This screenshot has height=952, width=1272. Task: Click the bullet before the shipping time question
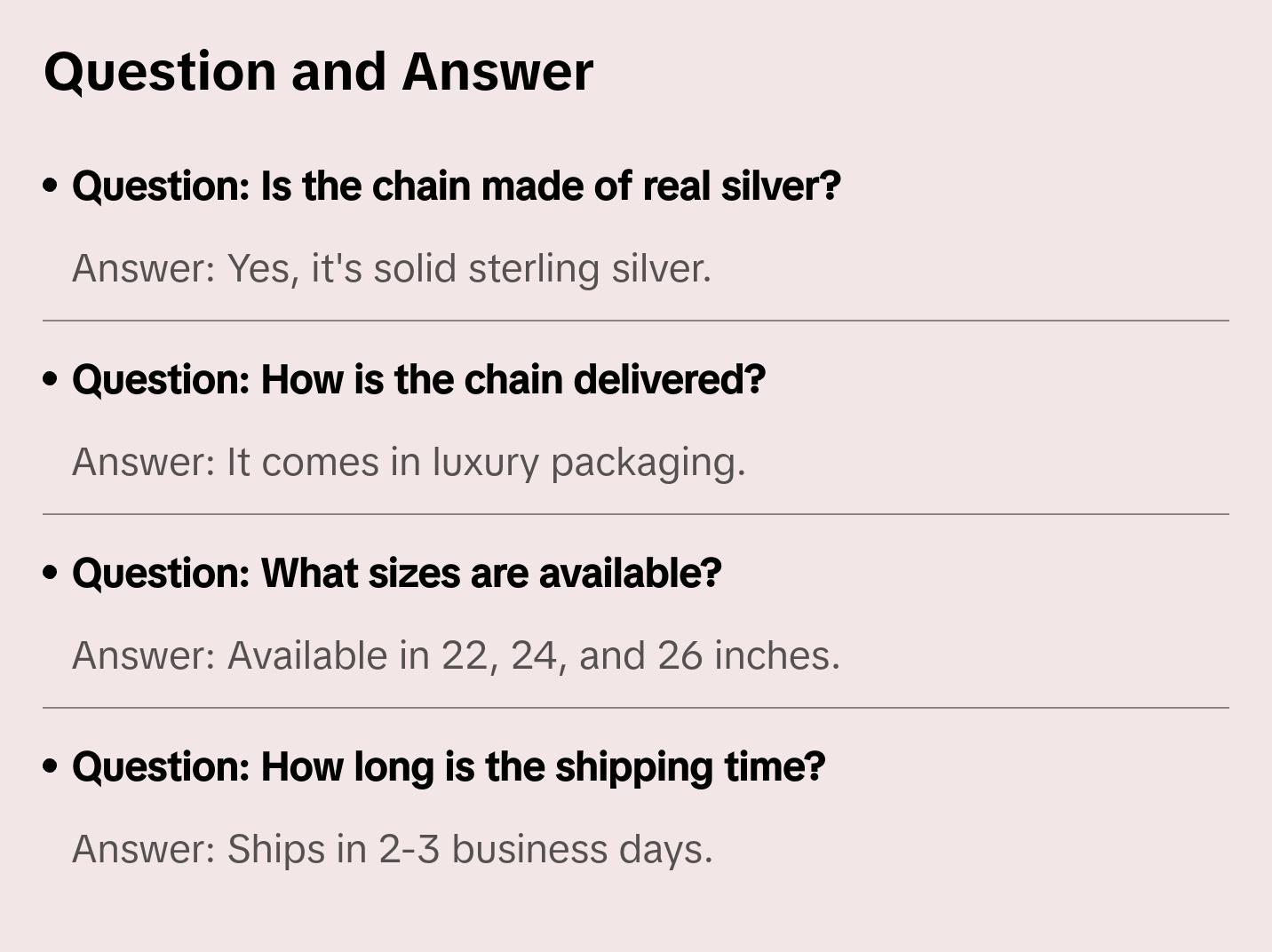pos(51,767)
